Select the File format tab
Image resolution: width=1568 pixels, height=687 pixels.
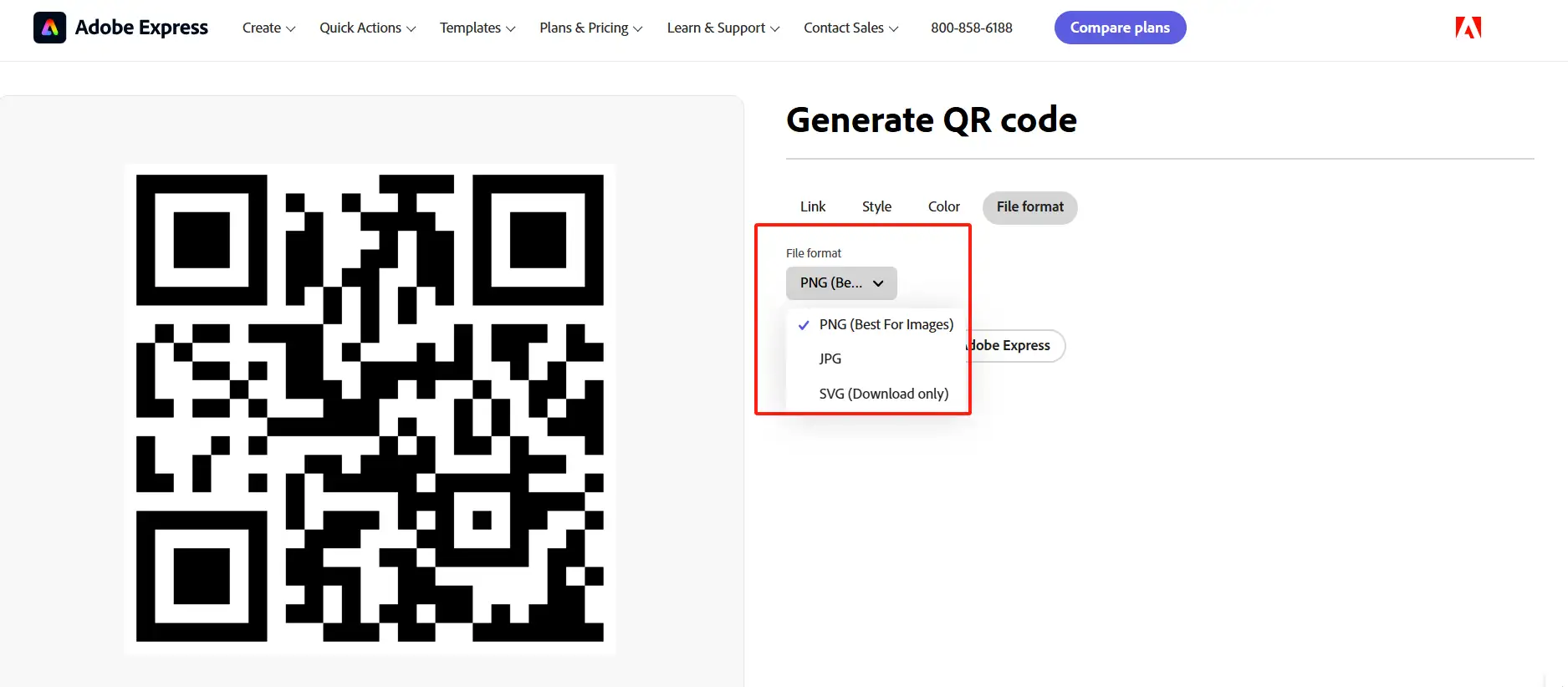click(x=1030, y=207)
